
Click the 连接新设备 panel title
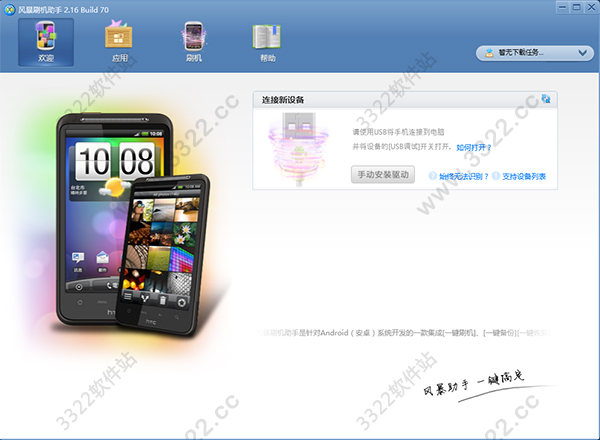[283, 100]
